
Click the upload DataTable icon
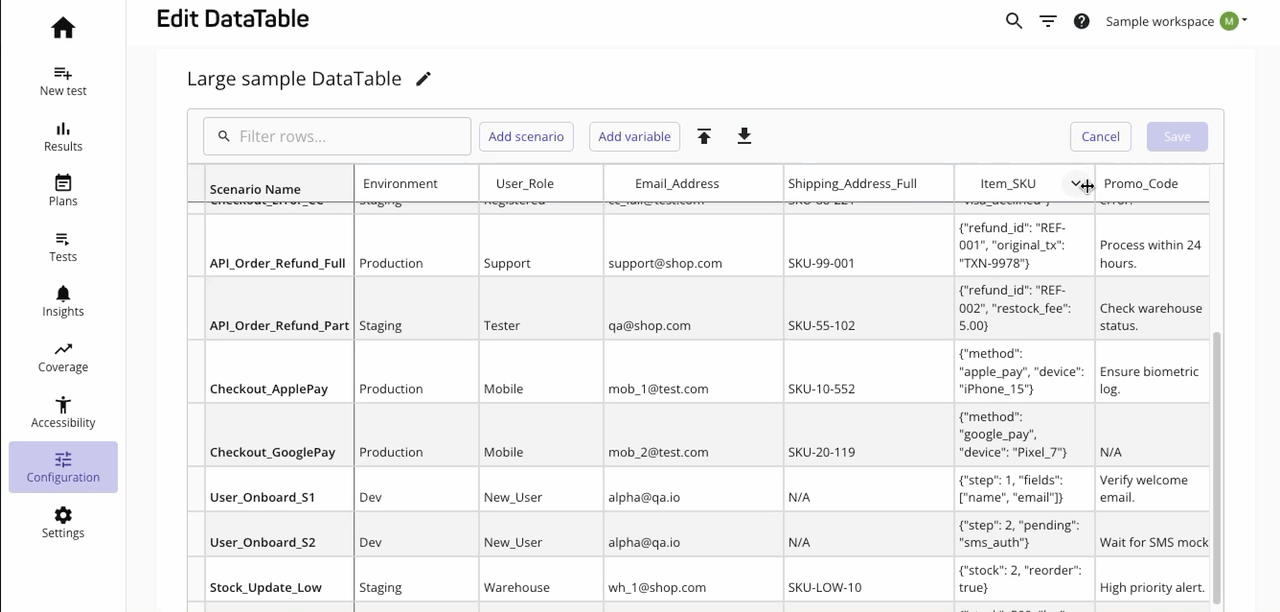click(704, 136)
